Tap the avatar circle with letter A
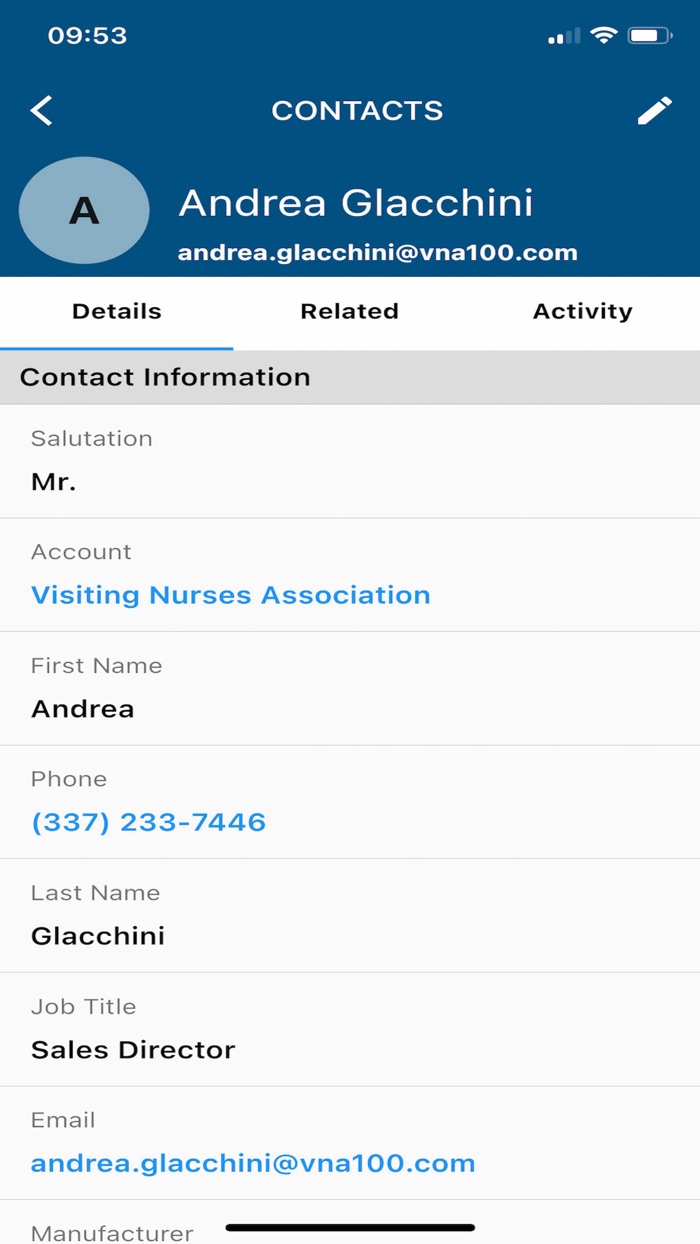The height and width of the screenshot is (1244, 700). [84, 211]
